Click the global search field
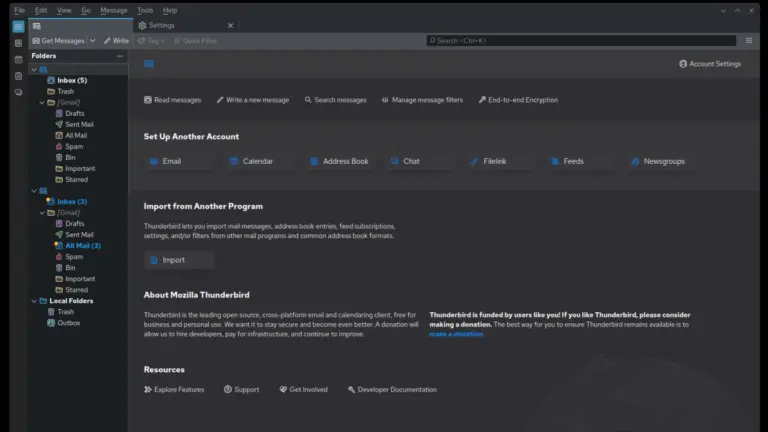 pos(581,41)
